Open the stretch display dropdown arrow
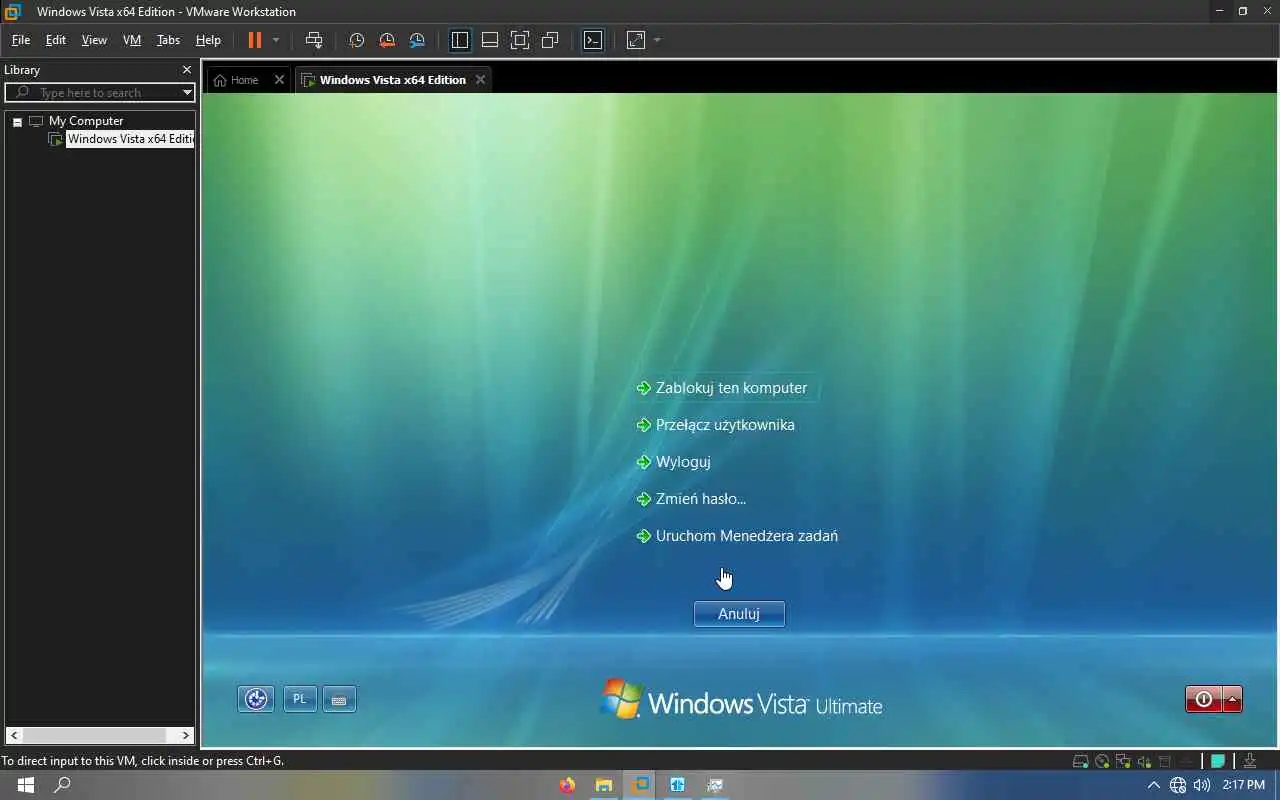The height and width of the screenshot is (800, 1280). pyautogui.click(x=657, y=40)
